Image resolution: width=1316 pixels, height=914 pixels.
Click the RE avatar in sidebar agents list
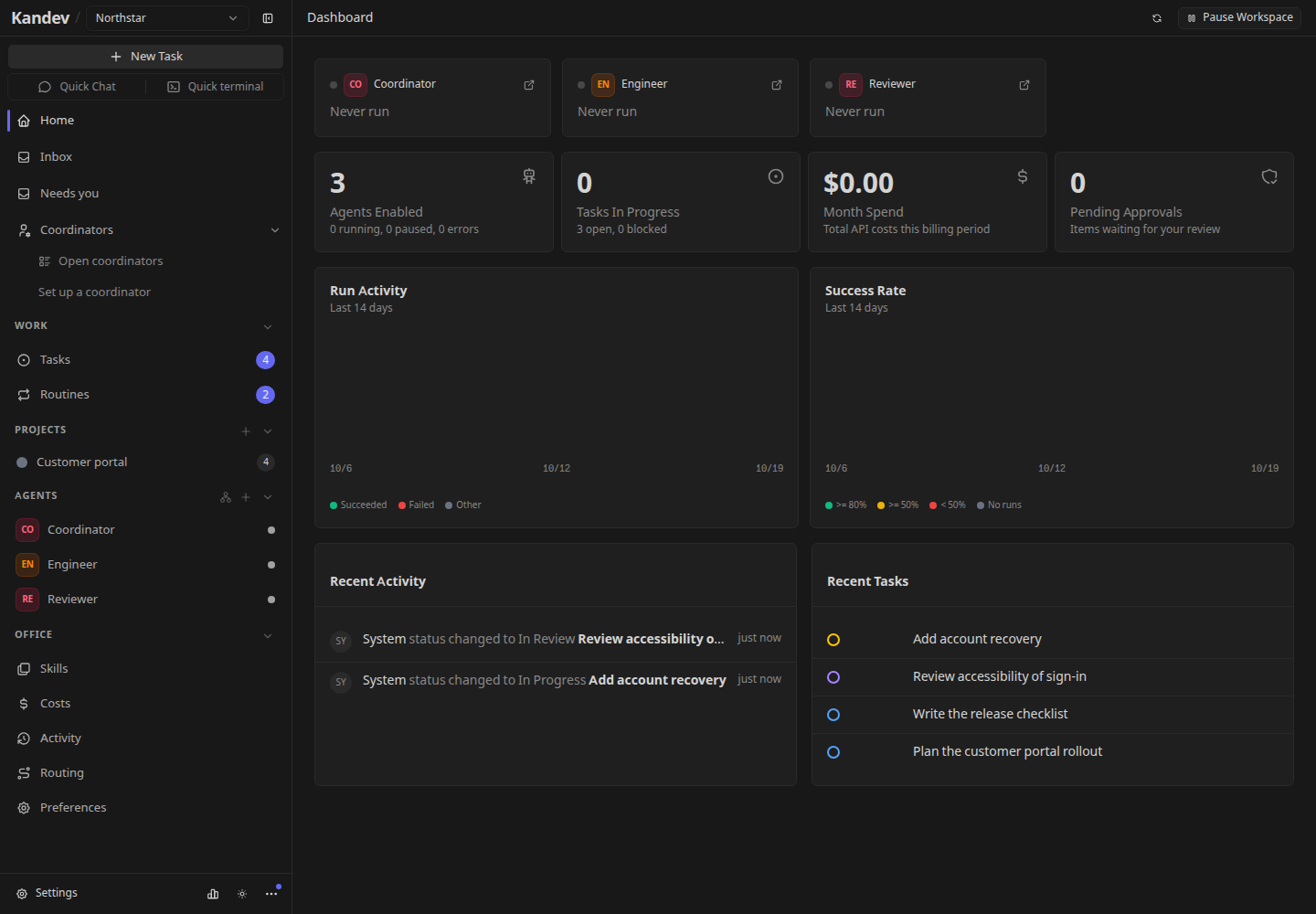coord(27,600)
